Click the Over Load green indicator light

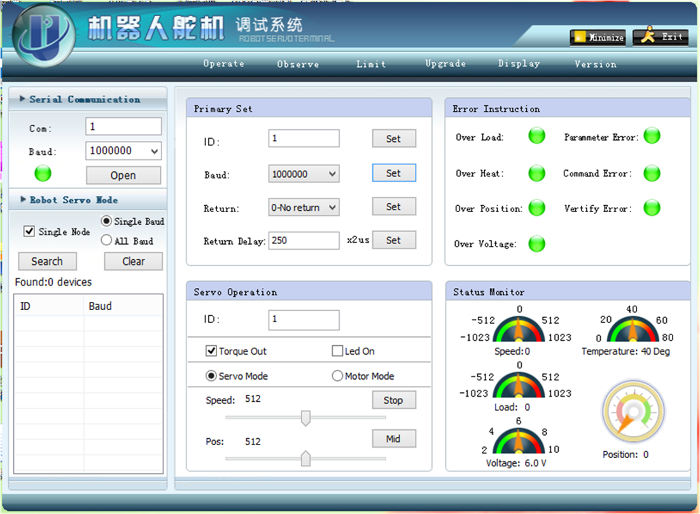coord(536,137)
